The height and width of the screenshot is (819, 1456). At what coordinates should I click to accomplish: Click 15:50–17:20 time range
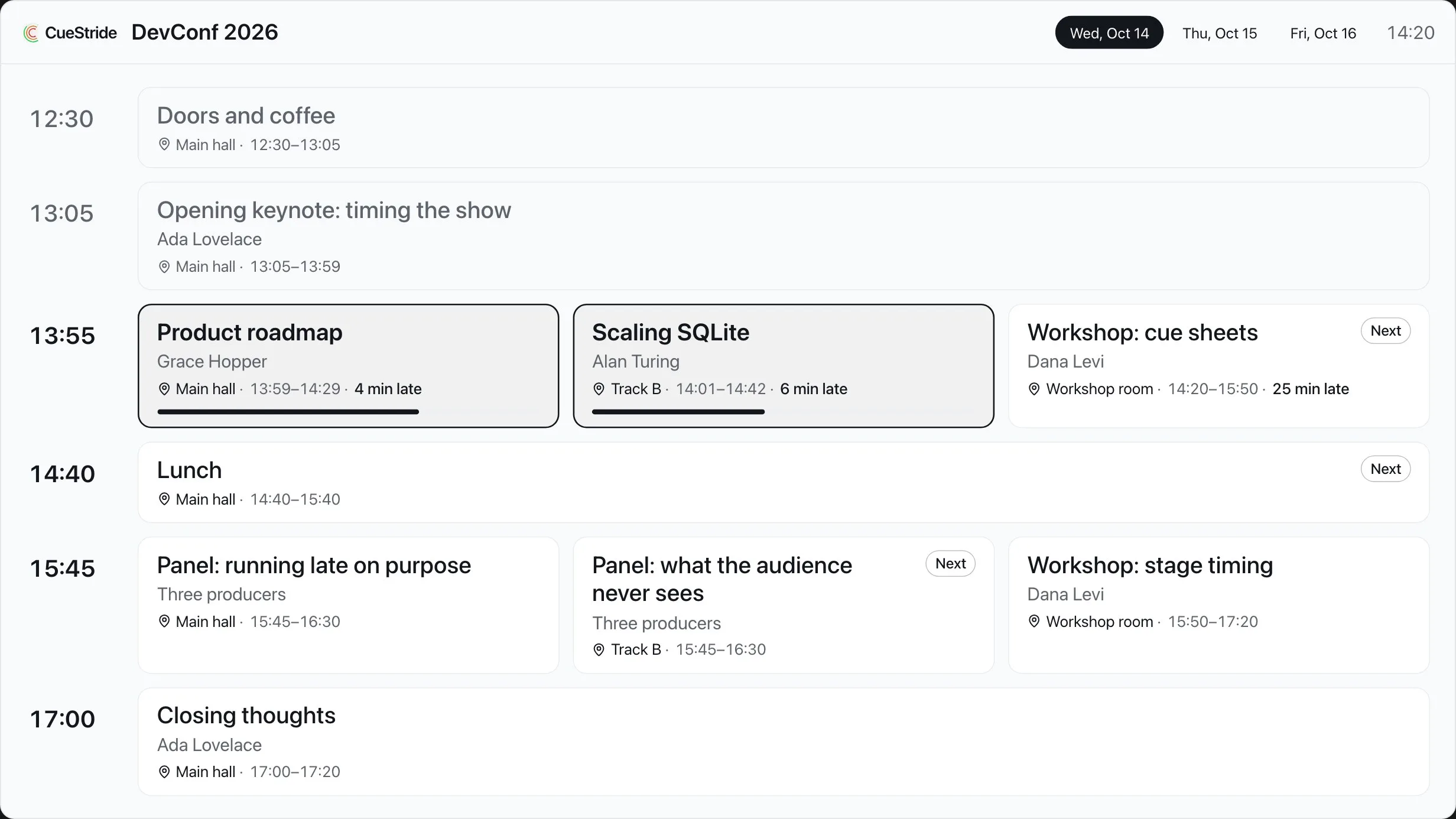(1213, 622)
